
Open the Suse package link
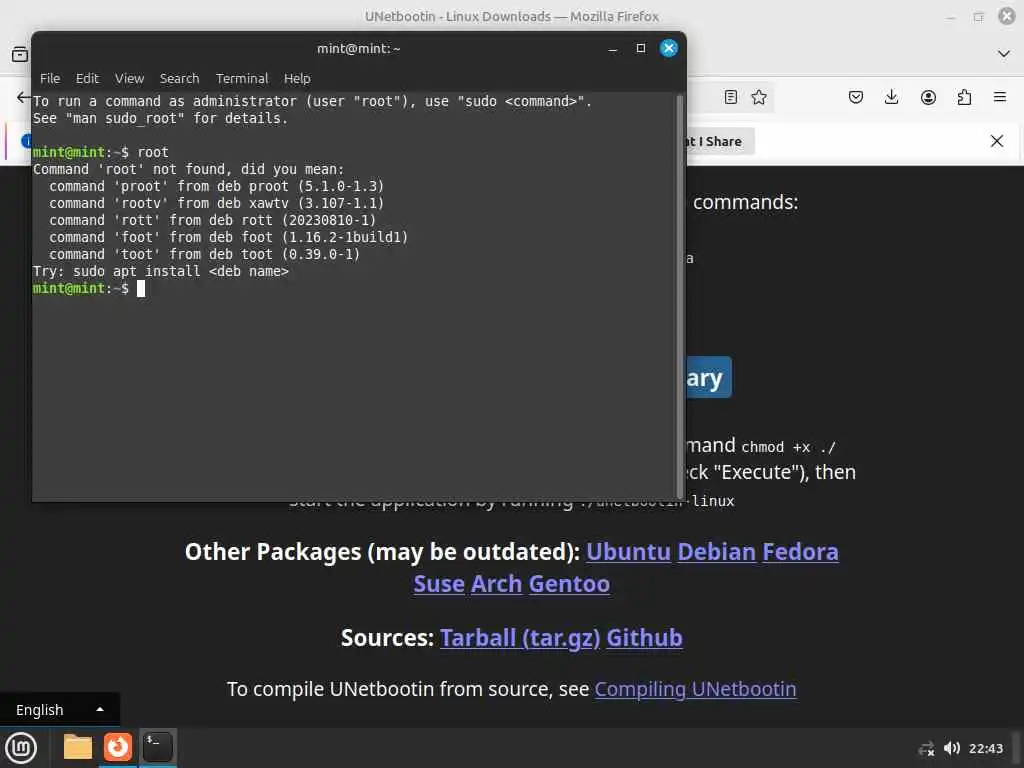click(x=439, y=584)
